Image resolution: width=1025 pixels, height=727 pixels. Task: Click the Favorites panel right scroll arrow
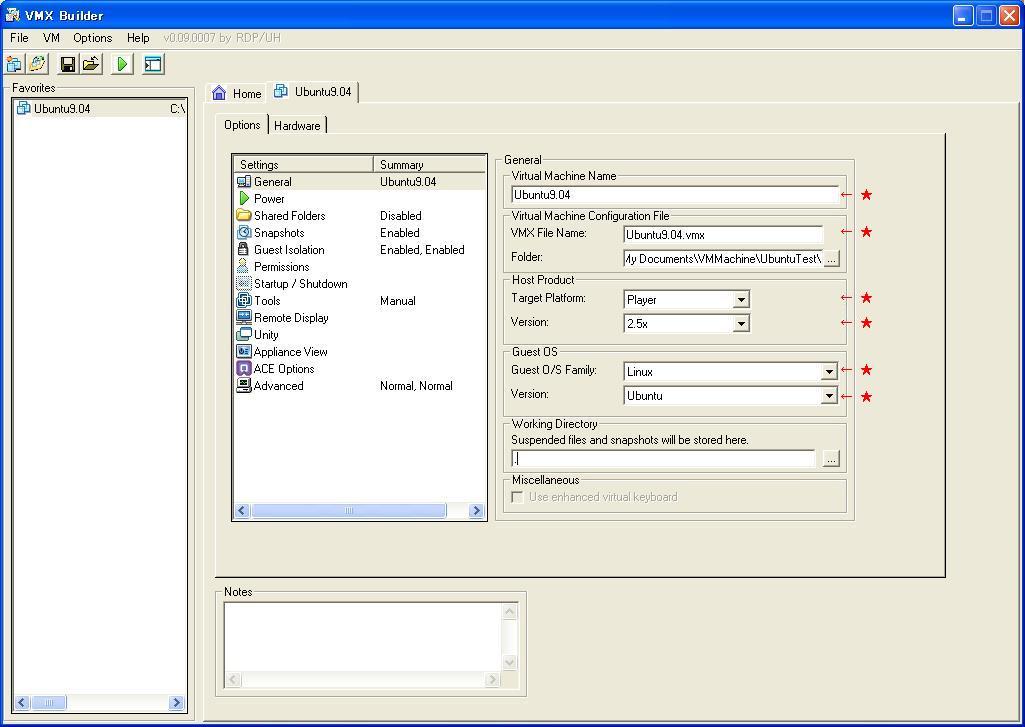(x=176, y=703)
